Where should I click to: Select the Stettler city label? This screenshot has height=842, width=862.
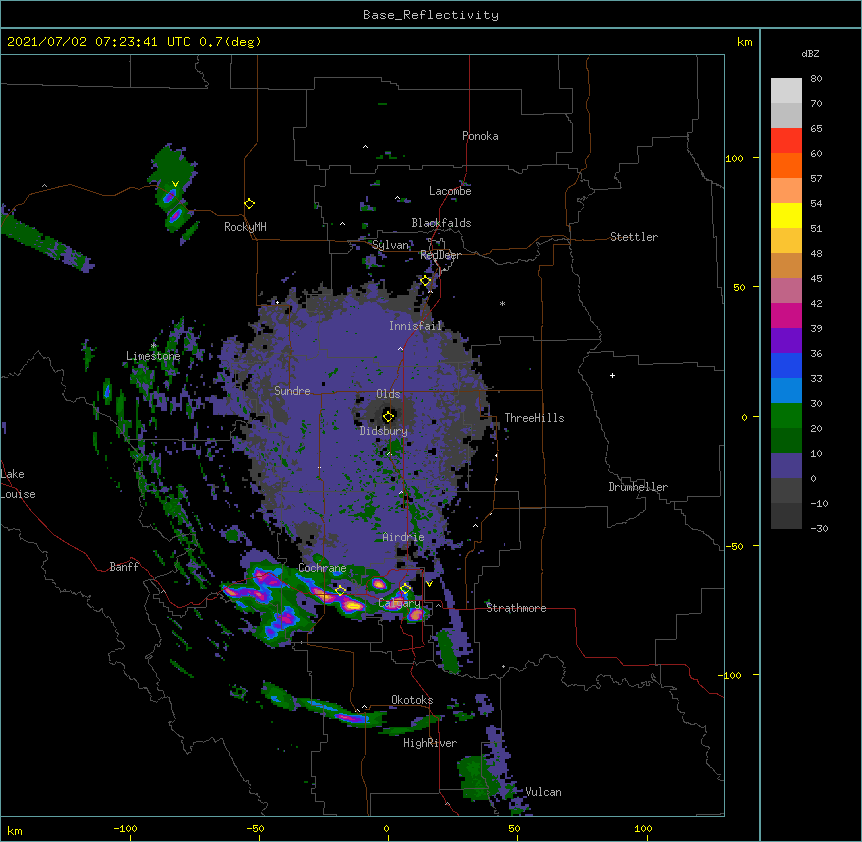click(x=634, y=237)
